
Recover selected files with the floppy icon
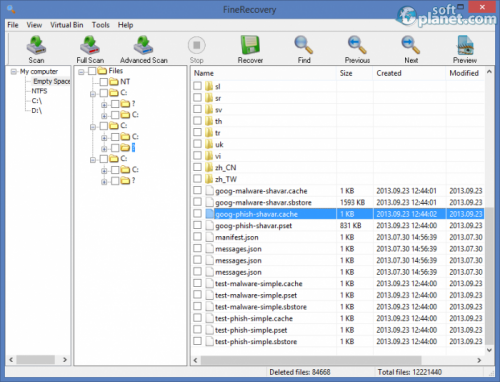point(250,49)
